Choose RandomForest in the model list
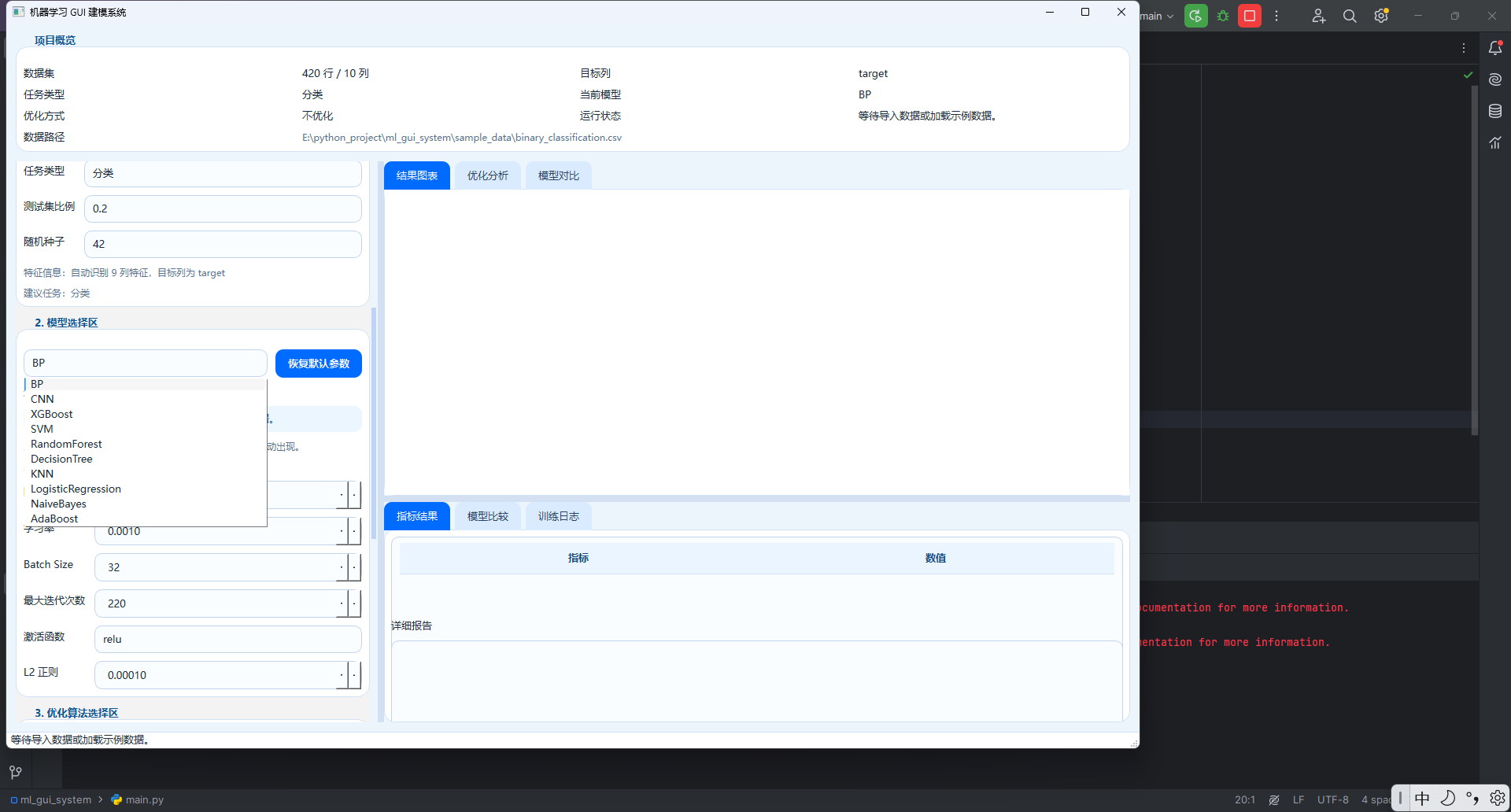 tap(146, 444)
